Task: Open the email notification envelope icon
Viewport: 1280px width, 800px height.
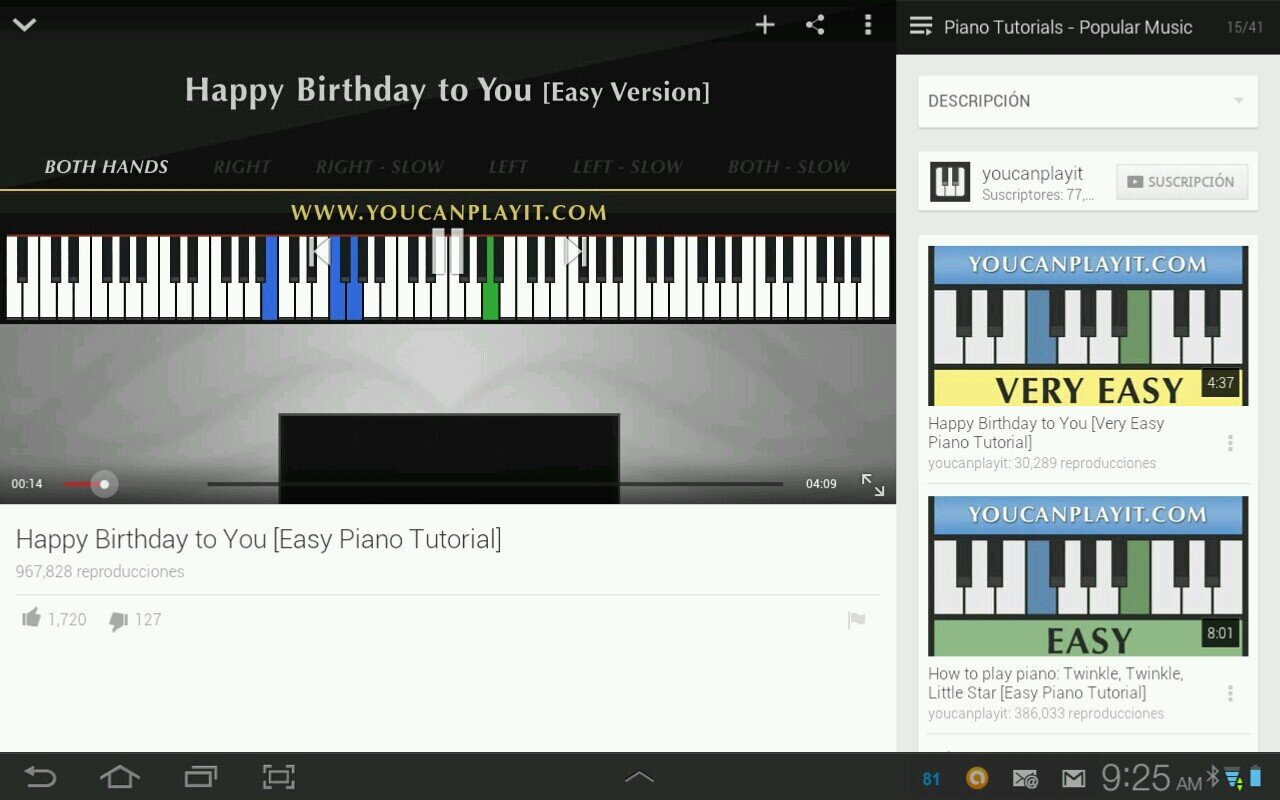Action: (x=1025, y=778)
